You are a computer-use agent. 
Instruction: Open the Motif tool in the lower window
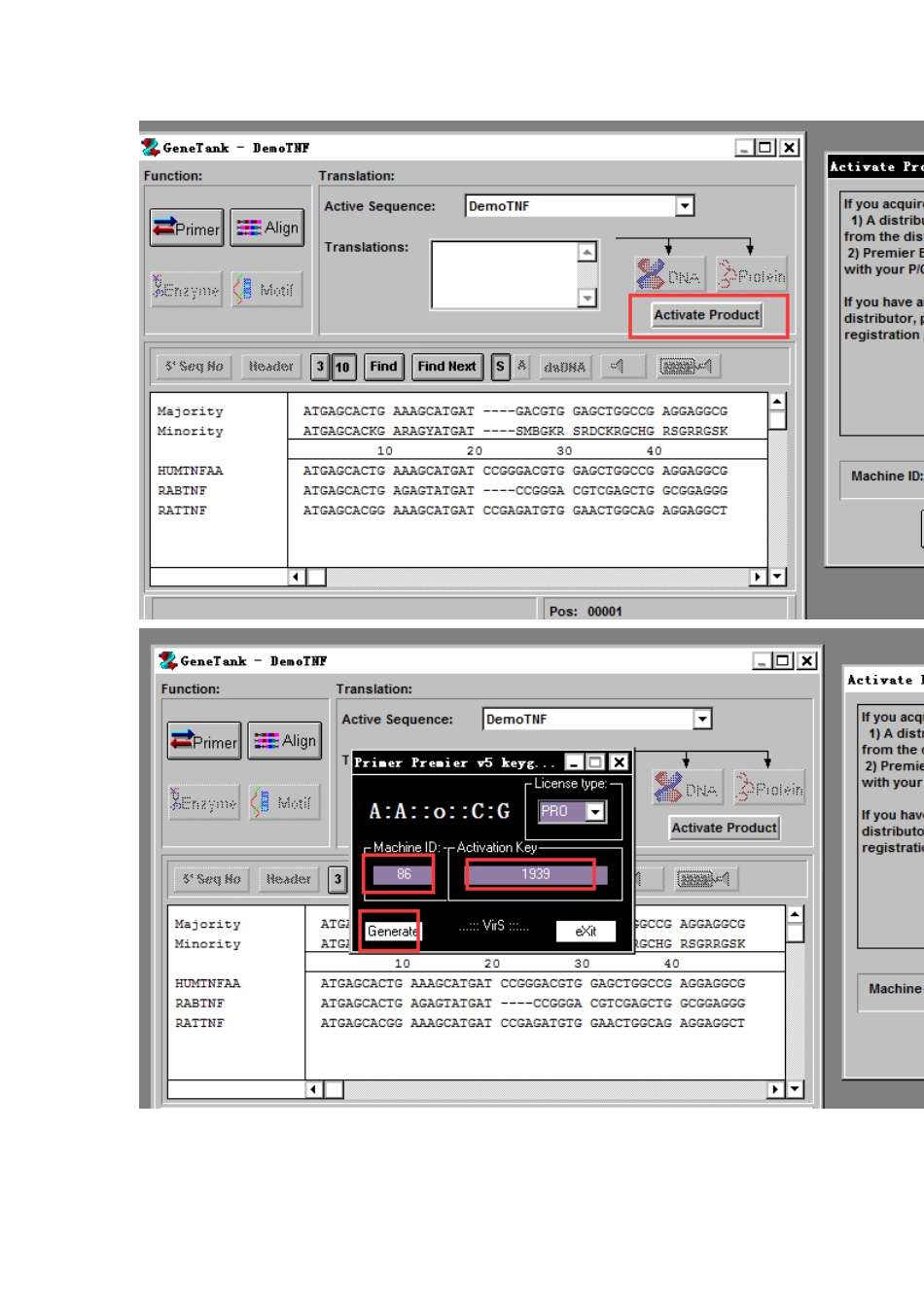[284, 803]
